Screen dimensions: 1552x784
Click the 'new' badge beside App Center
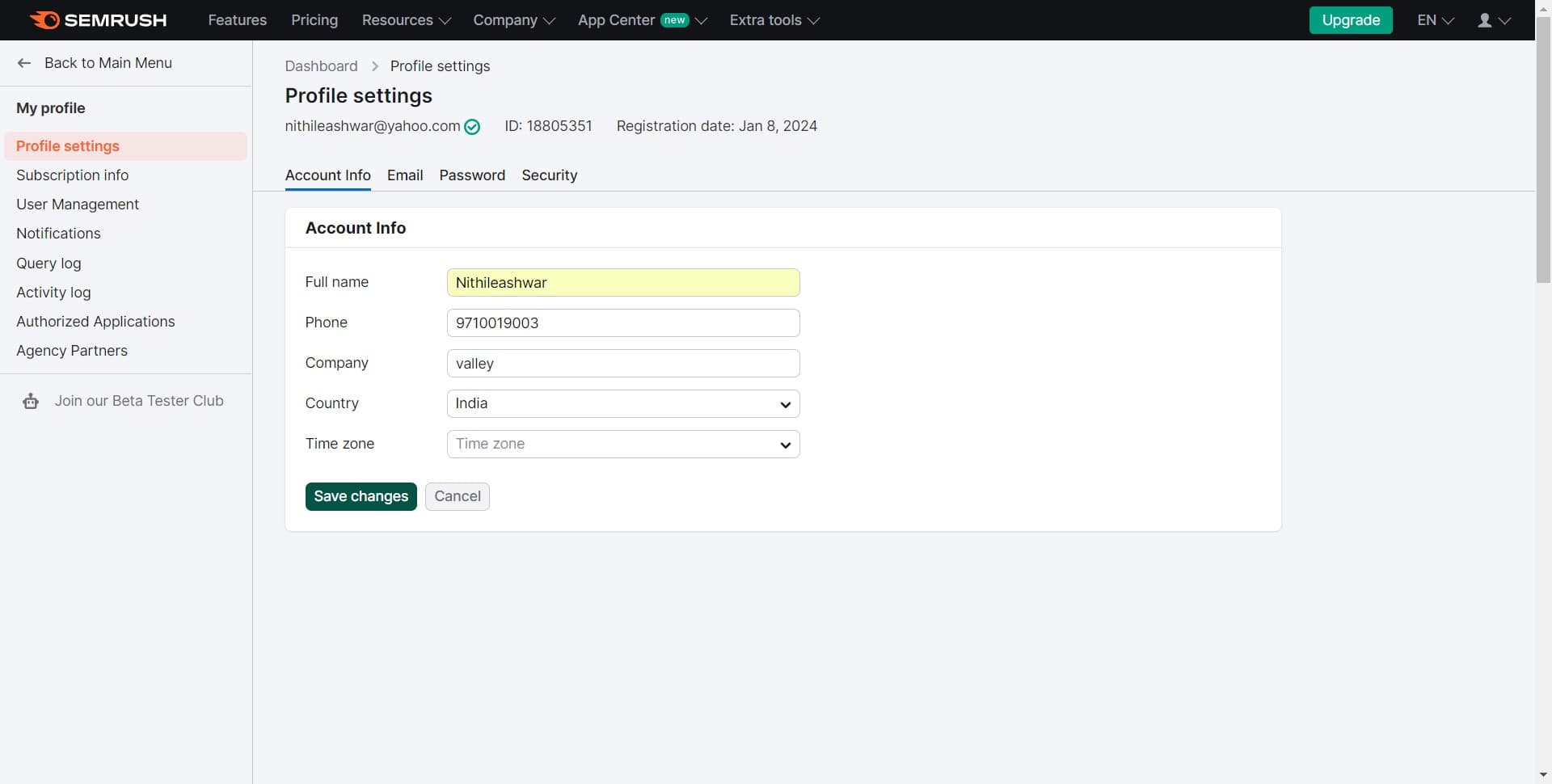[674, 20]
